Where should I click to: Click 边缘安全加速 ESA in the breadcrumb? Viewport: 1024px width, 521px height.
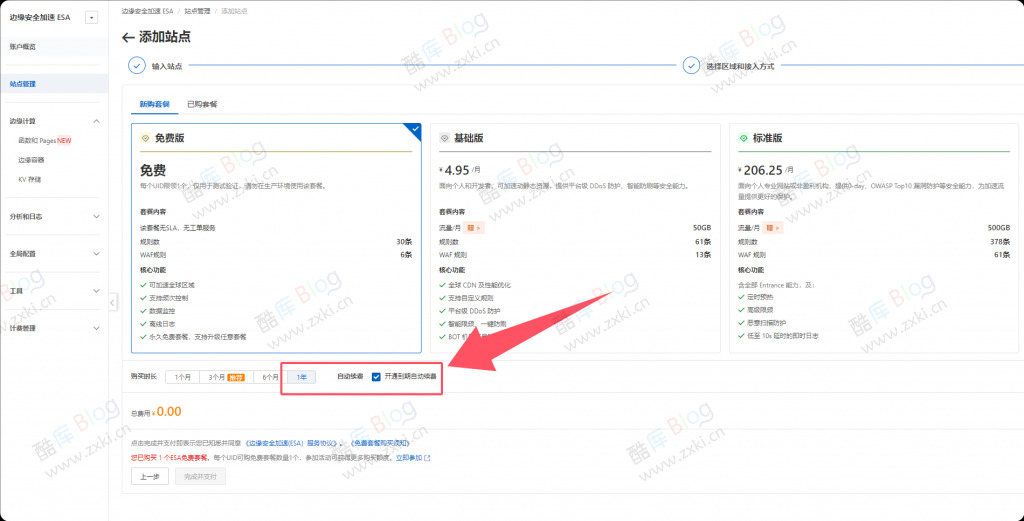coord(149,11)
